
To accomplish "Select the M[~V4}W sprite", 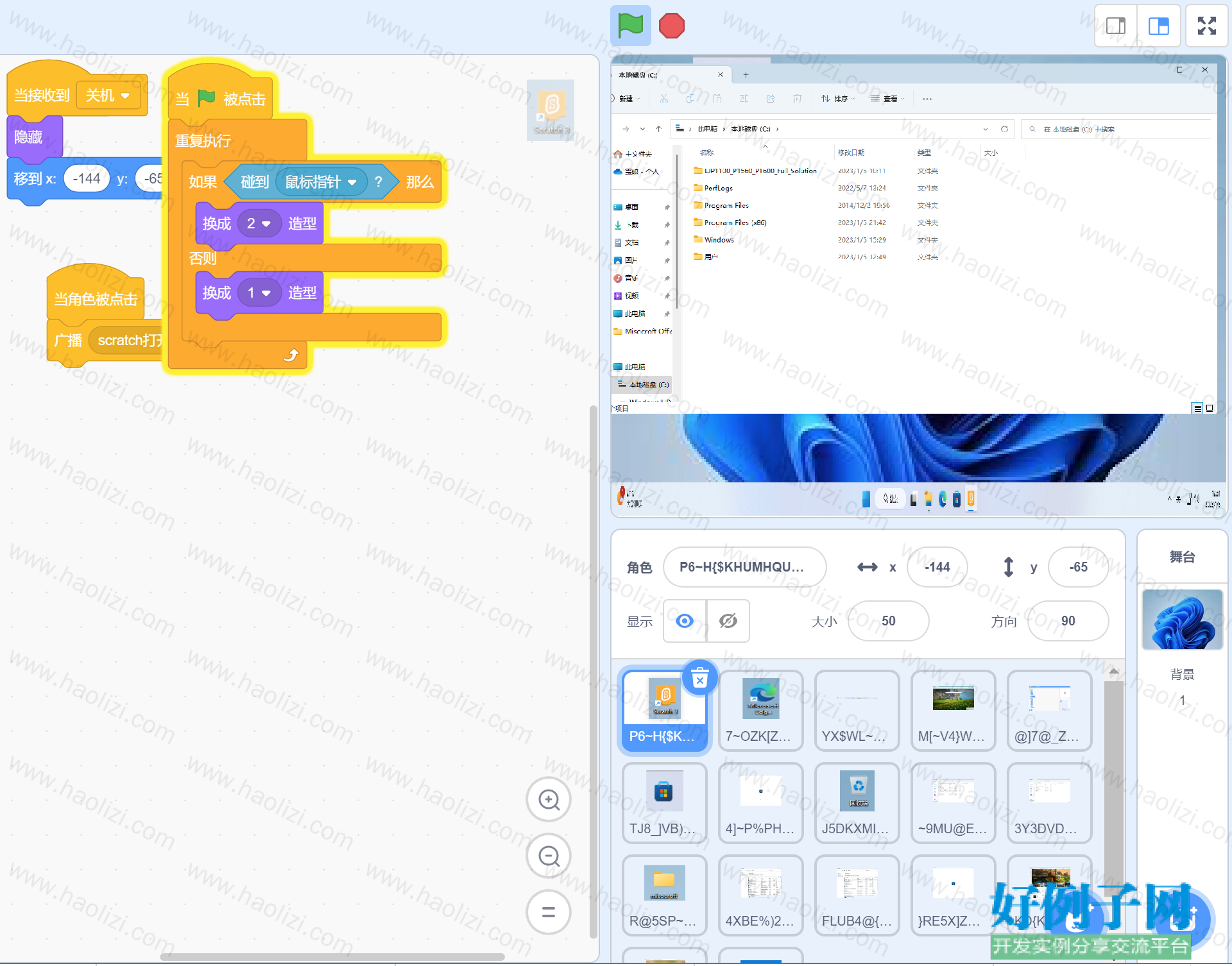I will tap(954, 711).
